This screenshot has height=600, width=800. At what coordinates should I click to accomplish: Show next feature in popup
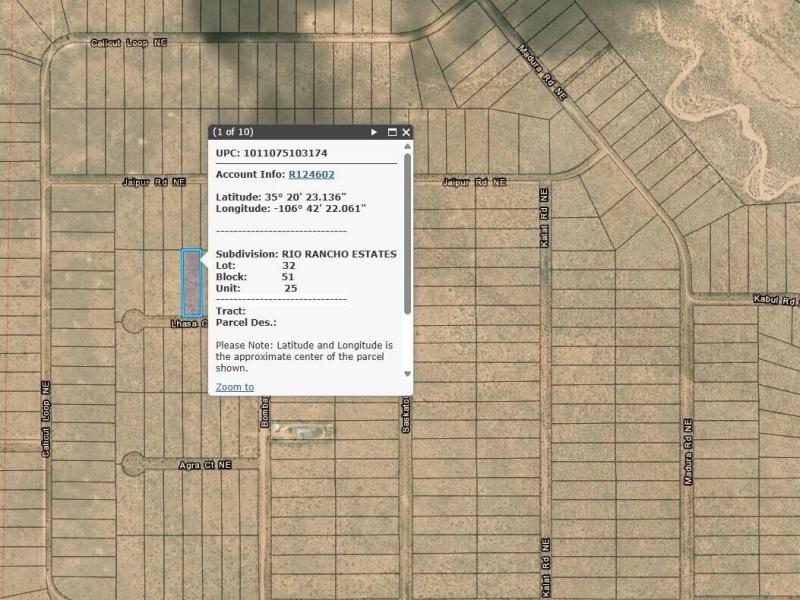tap(375, 132)
